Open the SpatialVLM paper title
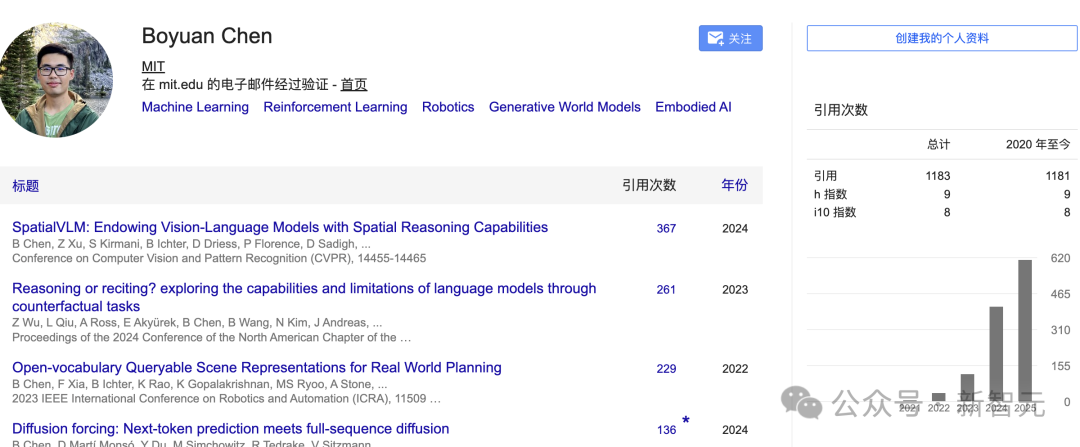 [280, 227]
